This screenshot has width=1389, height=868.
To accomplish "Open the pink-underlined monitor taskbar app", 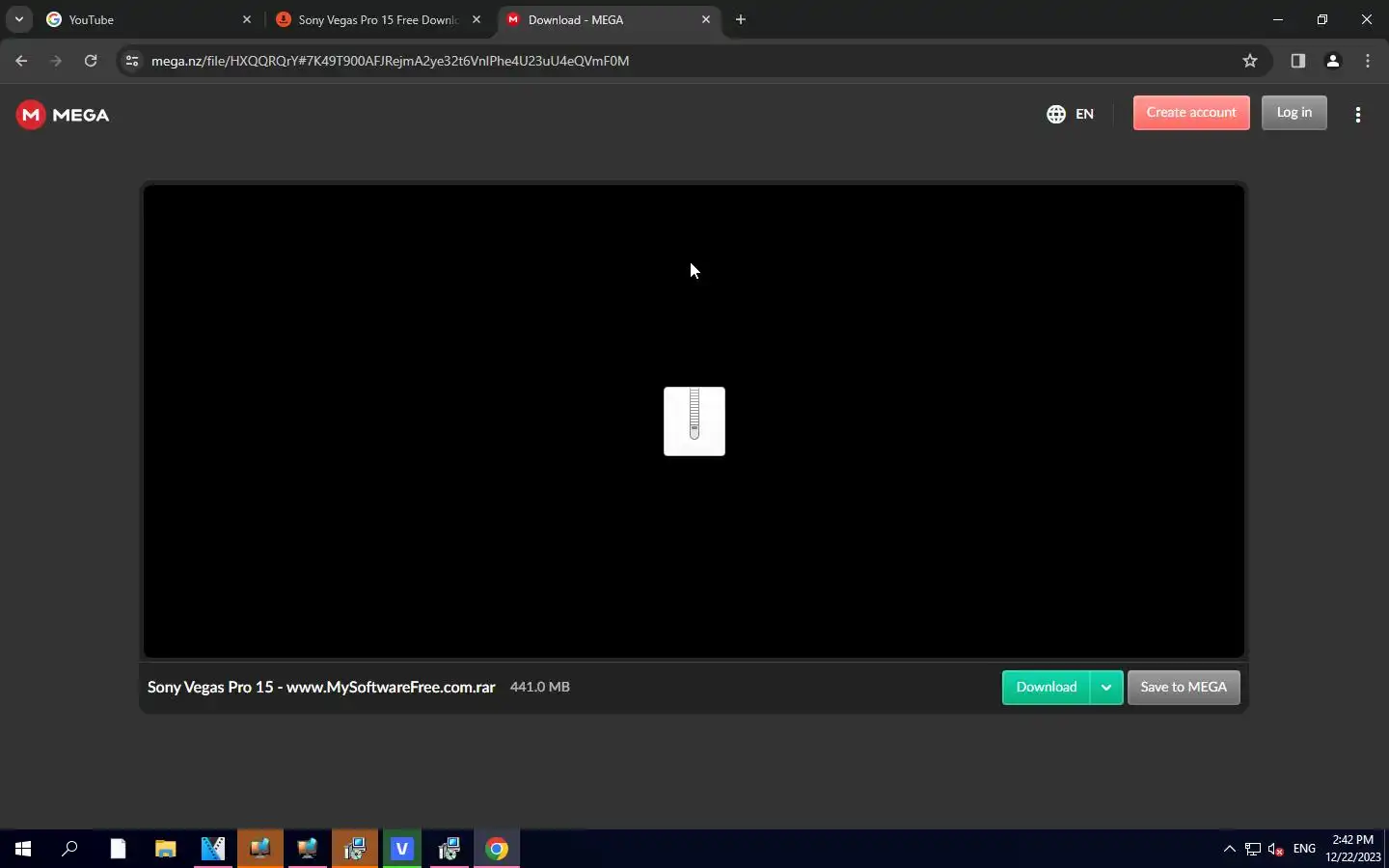I will coord(308,849).
